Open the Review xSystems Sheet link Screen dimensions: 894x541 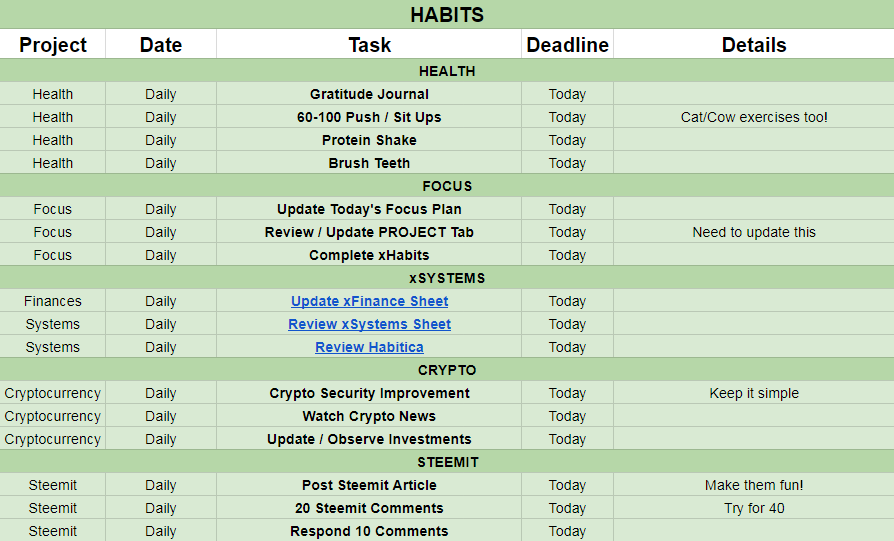click(x=369, y=324)
